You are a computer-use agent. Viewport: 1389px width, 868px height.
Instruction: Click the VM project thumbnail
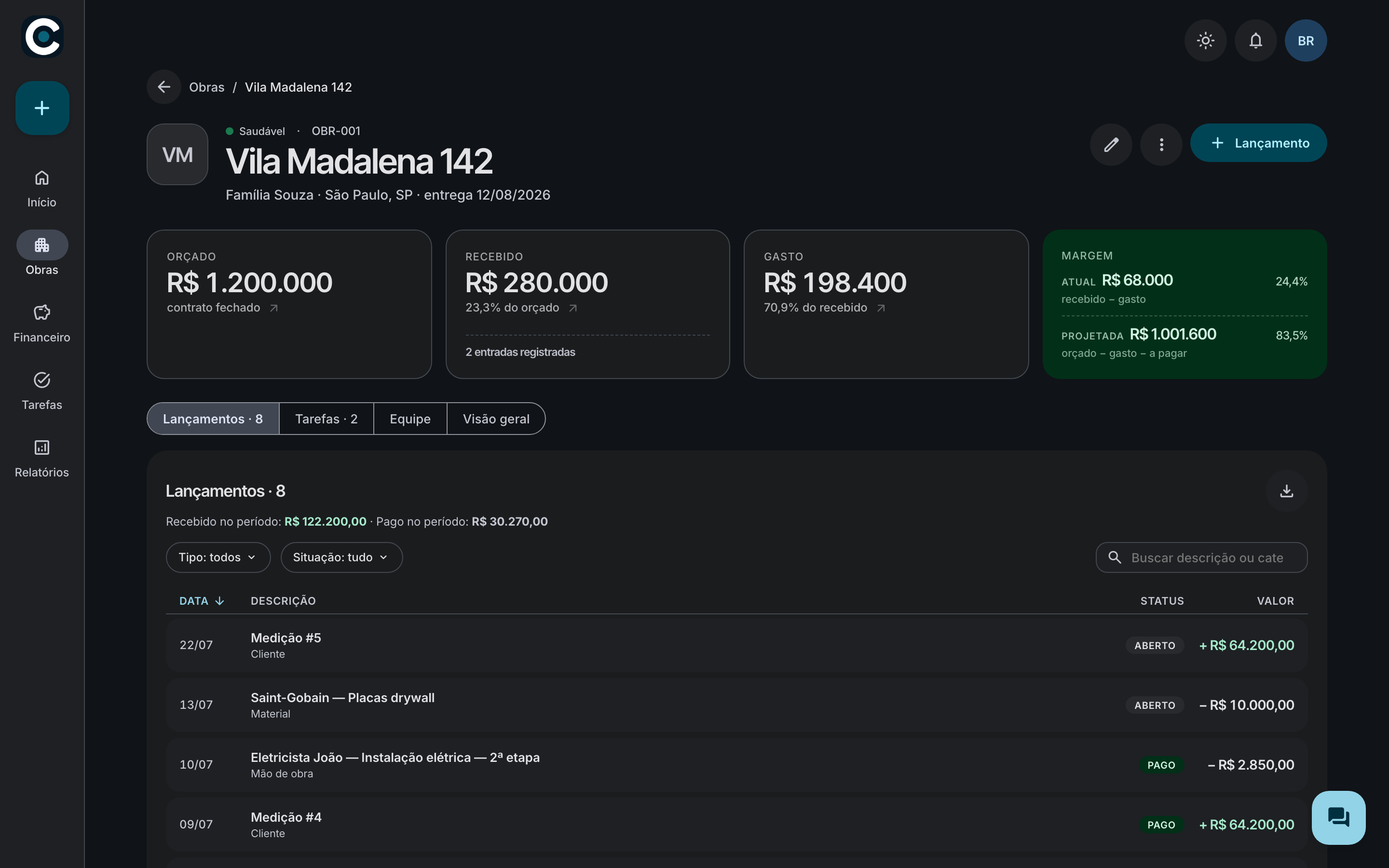tap(177, 154)
